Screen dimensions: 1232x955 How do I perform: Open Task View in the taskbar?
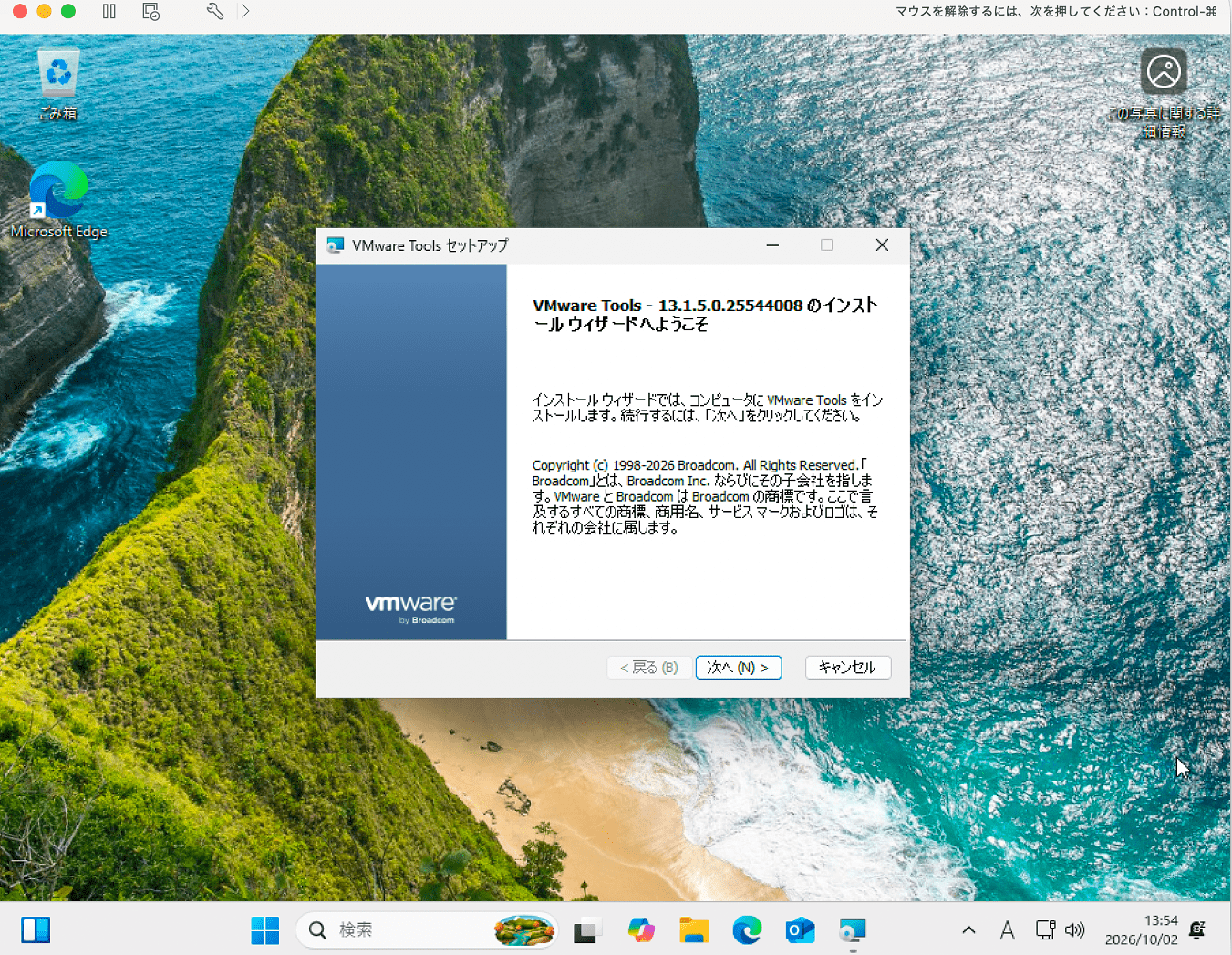[588, 930]
